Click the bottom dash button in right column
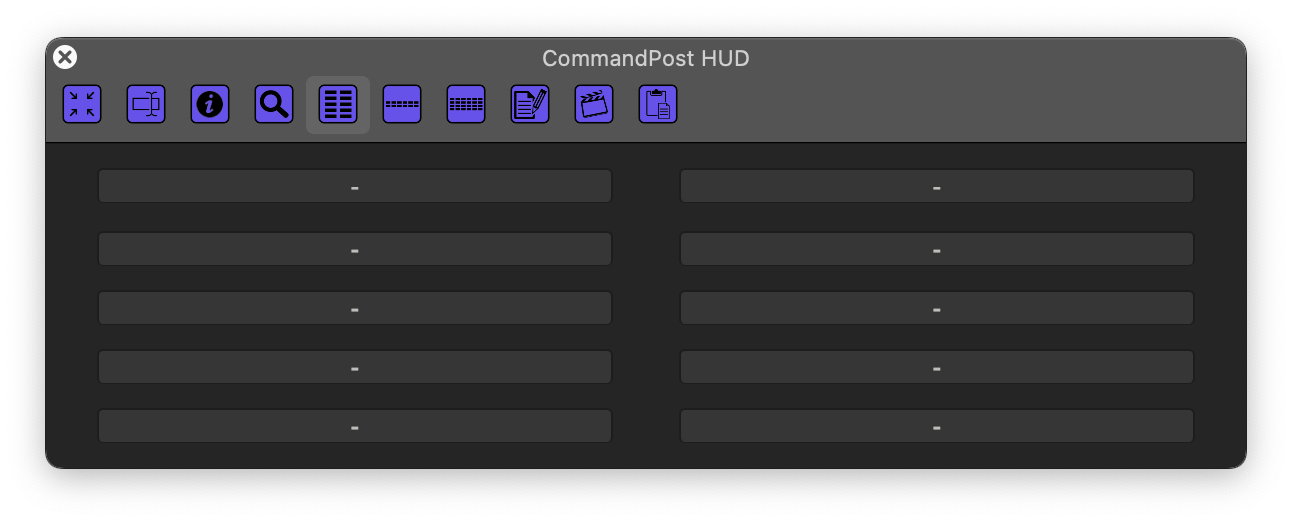Screen dimensions: 1292x522 (937, 426)
